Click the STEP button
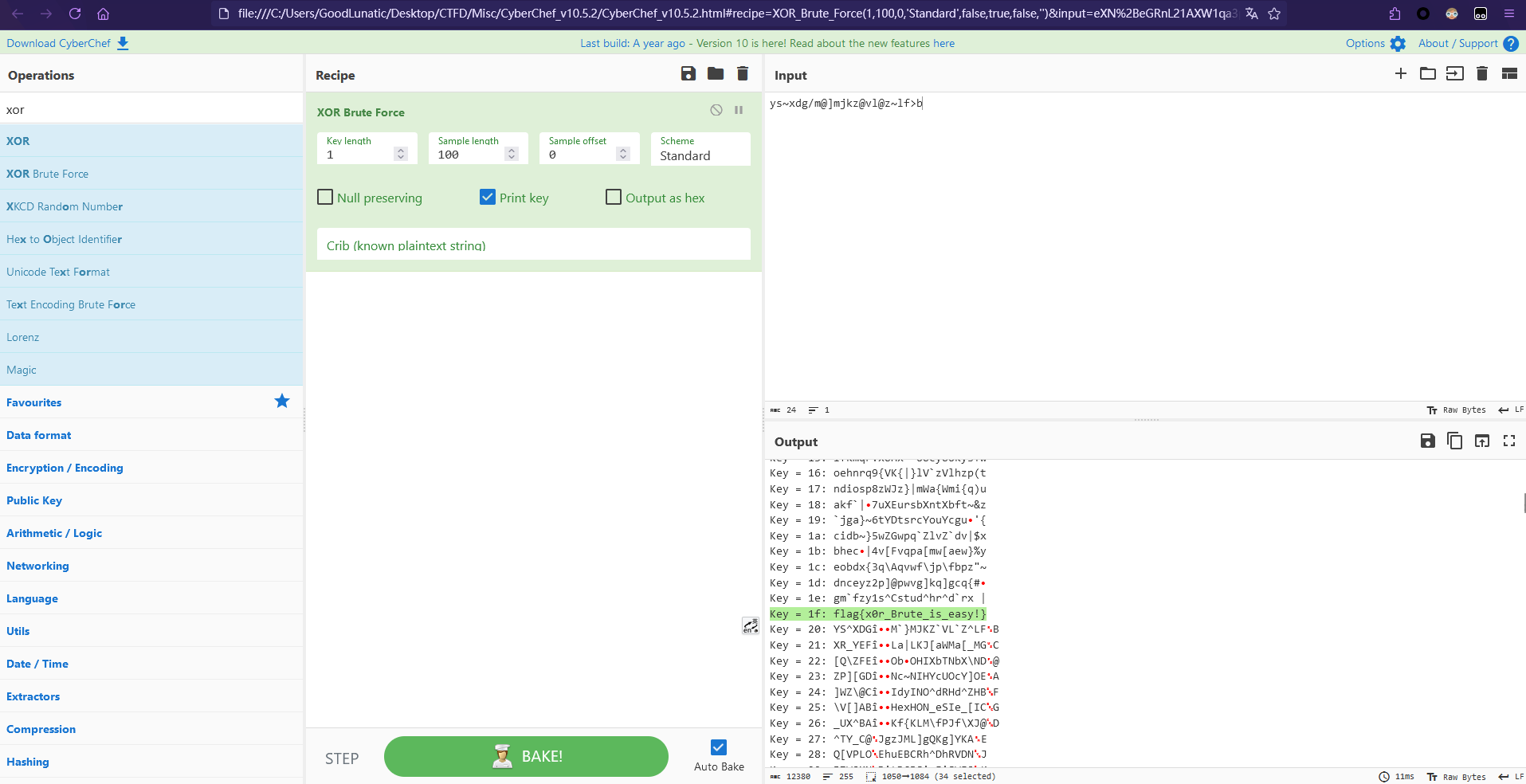The image size is (1526, 784). (x=342, y=759)
